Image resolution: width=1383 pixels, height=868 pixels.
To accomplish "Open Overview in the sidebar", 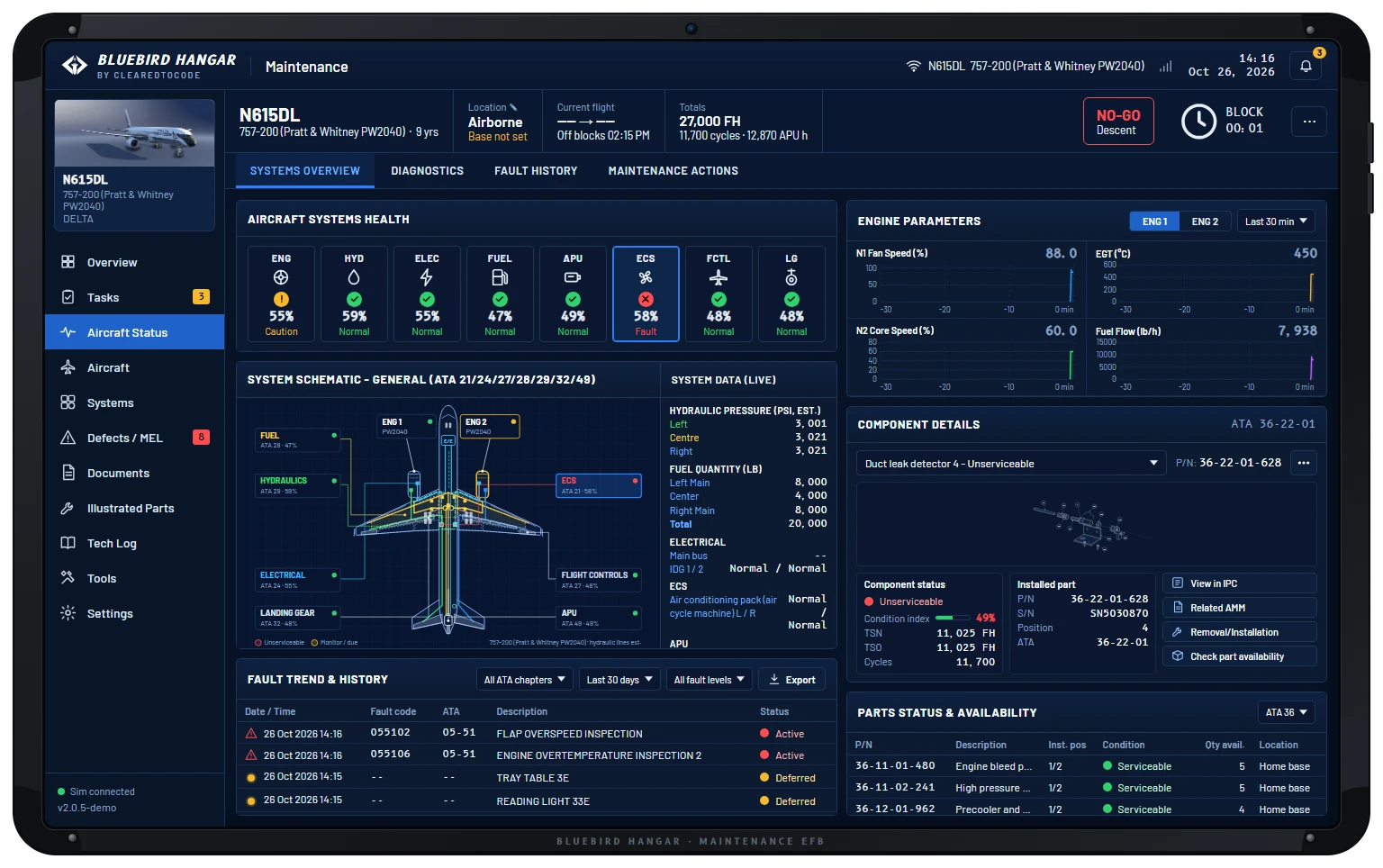I will click(x=134, y=262).
